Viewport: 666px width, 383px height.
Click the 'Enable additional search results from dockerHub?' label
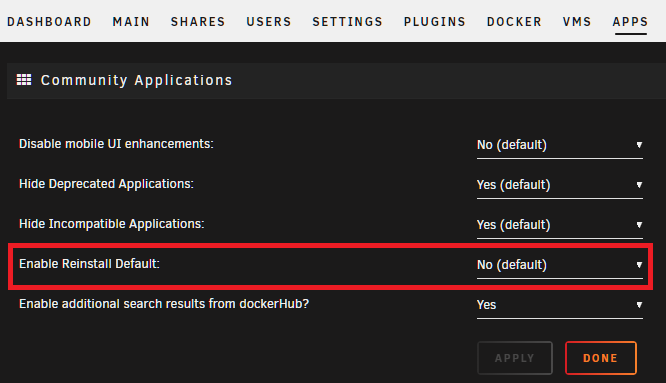click(x=164, y=304)
